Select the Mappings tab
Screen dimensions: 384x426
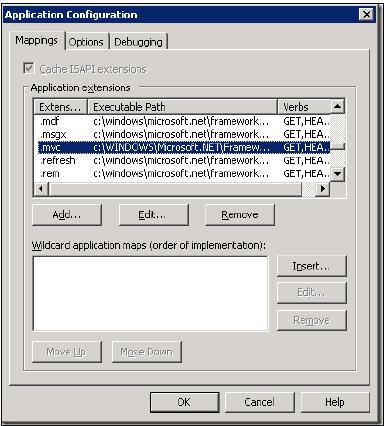coord(37,41)
